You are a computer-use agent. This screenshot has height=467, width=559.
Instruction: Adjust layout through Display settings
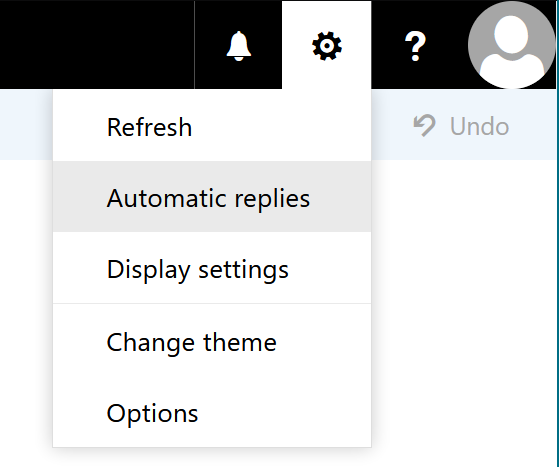pyautogui.click(x=212, y=268)
